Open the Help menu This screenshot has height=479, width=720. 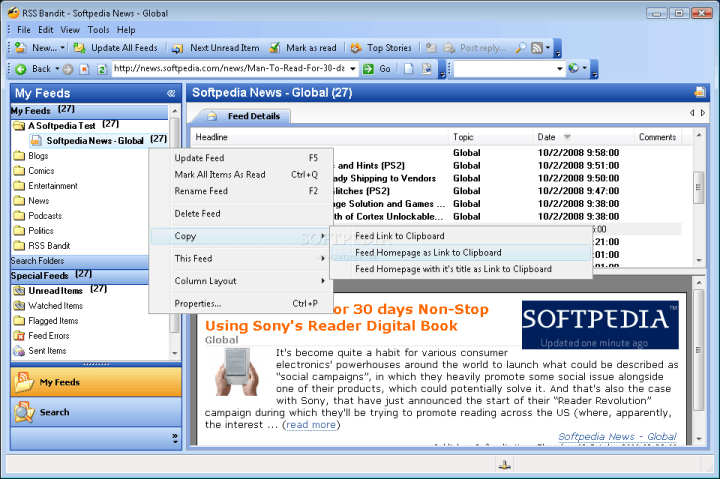coord(126,30)
